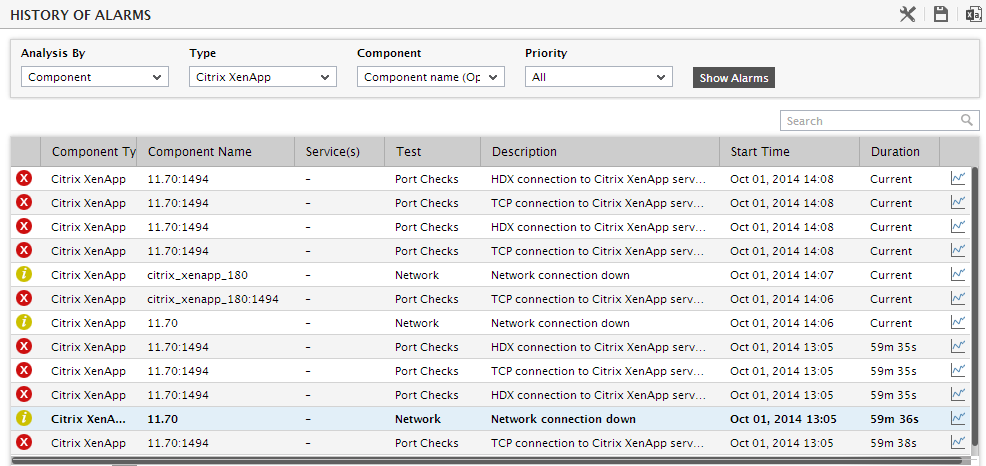Open graph icon for citrix_xenapp_180:1494 row
The height and width of the screenshot is (466, 986).
(x=958, y=299)
